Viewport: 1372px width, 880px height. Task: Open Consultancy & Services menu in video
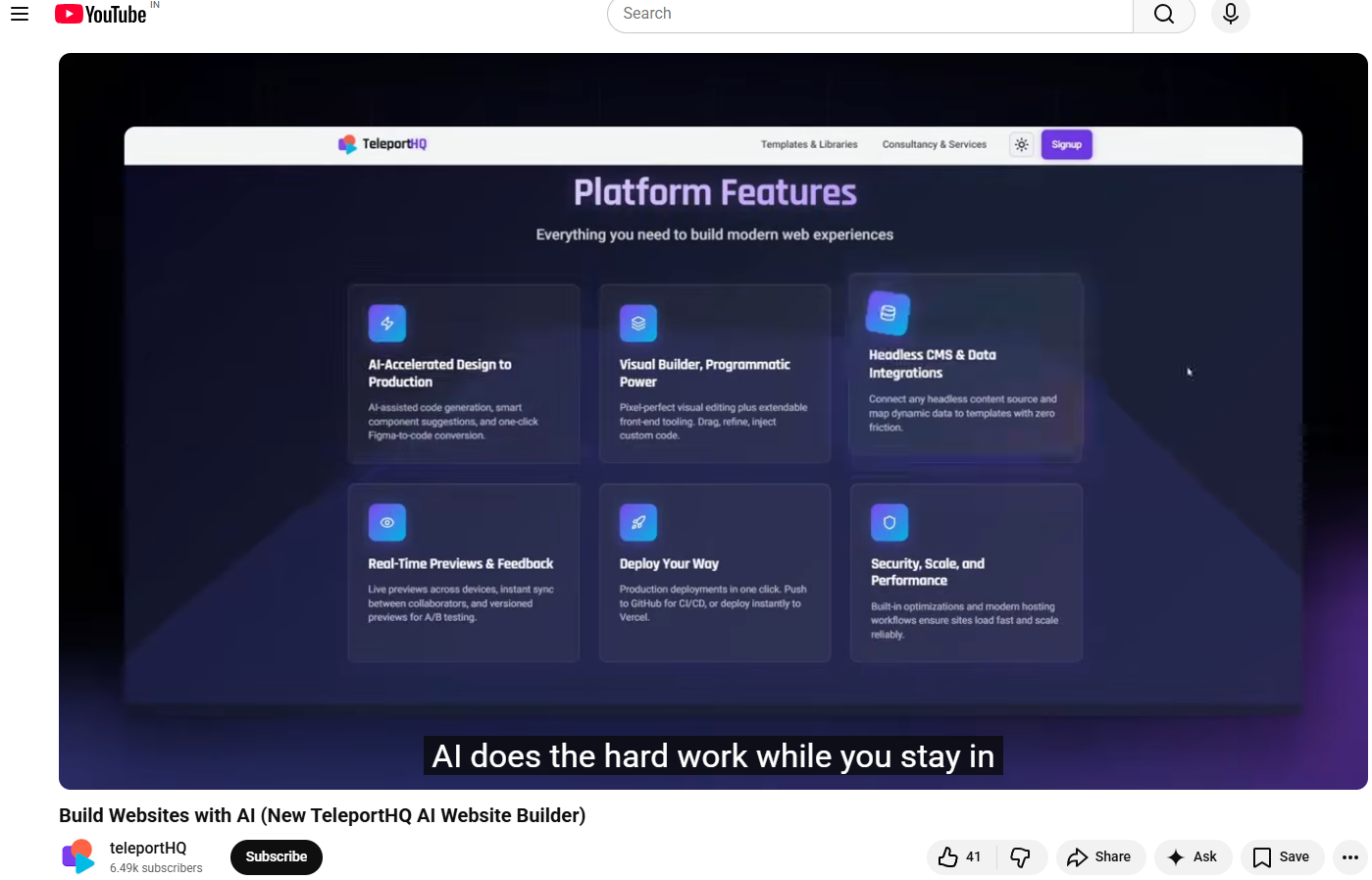click(935, 144)
